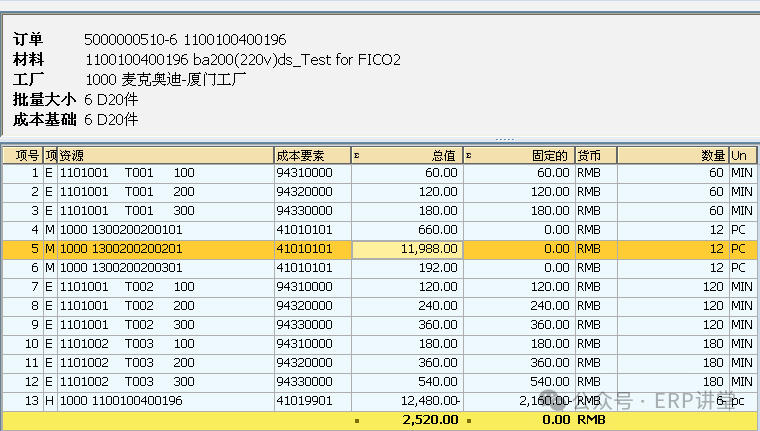
Task: Select row 8 resource 1101001 T002 200
Action: 166,306
